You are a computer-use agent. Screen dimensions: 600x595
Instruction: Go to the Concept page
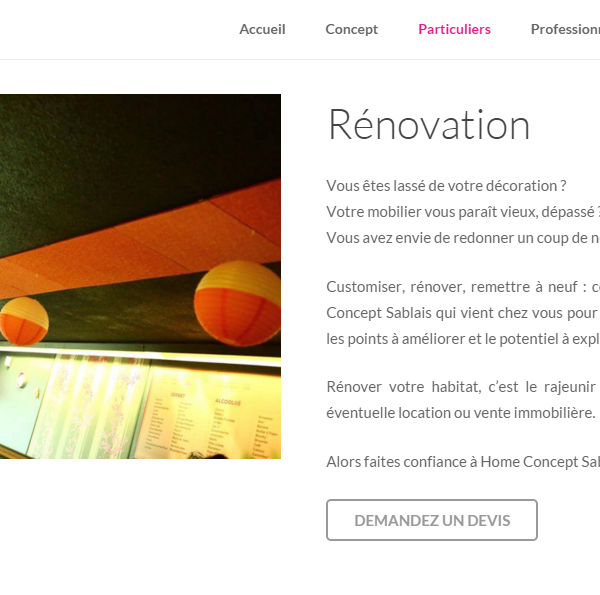coord(351,29)
